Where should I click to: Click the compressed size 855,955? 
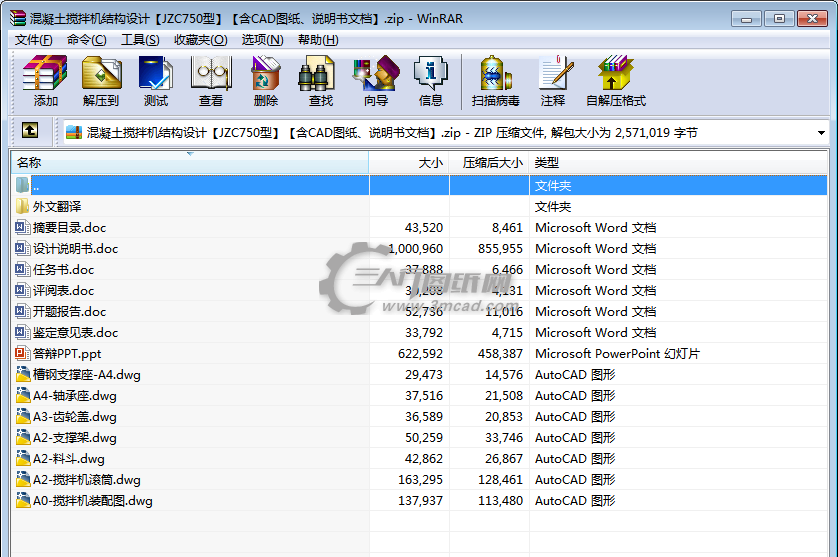coord(500,249)
